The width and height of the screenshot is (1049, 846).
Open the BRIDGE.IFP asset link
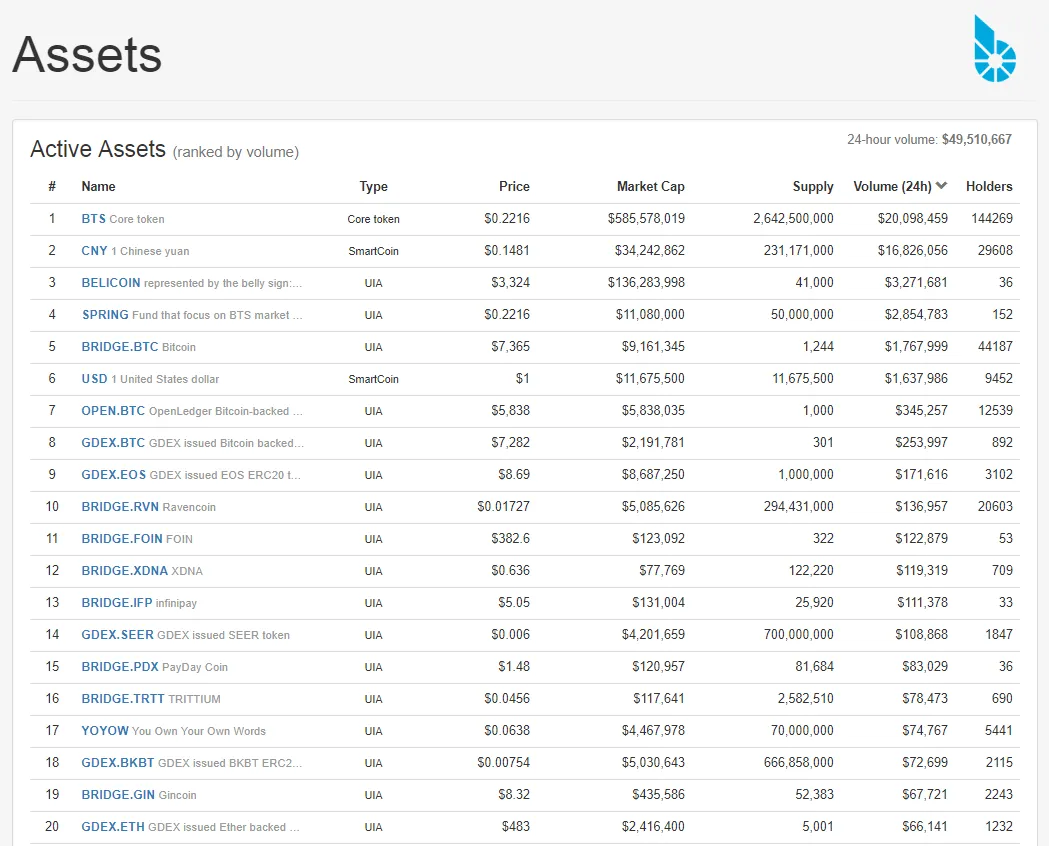point(117,603)
